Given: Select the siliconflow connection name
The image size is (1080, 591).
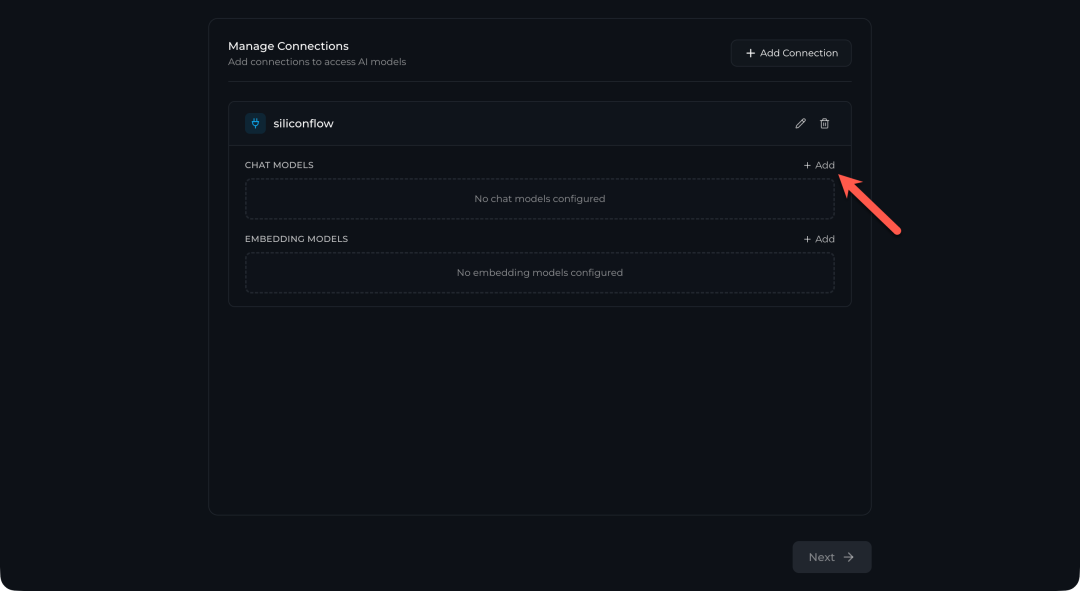Looking at the screenshot, I should coord(303,124).
